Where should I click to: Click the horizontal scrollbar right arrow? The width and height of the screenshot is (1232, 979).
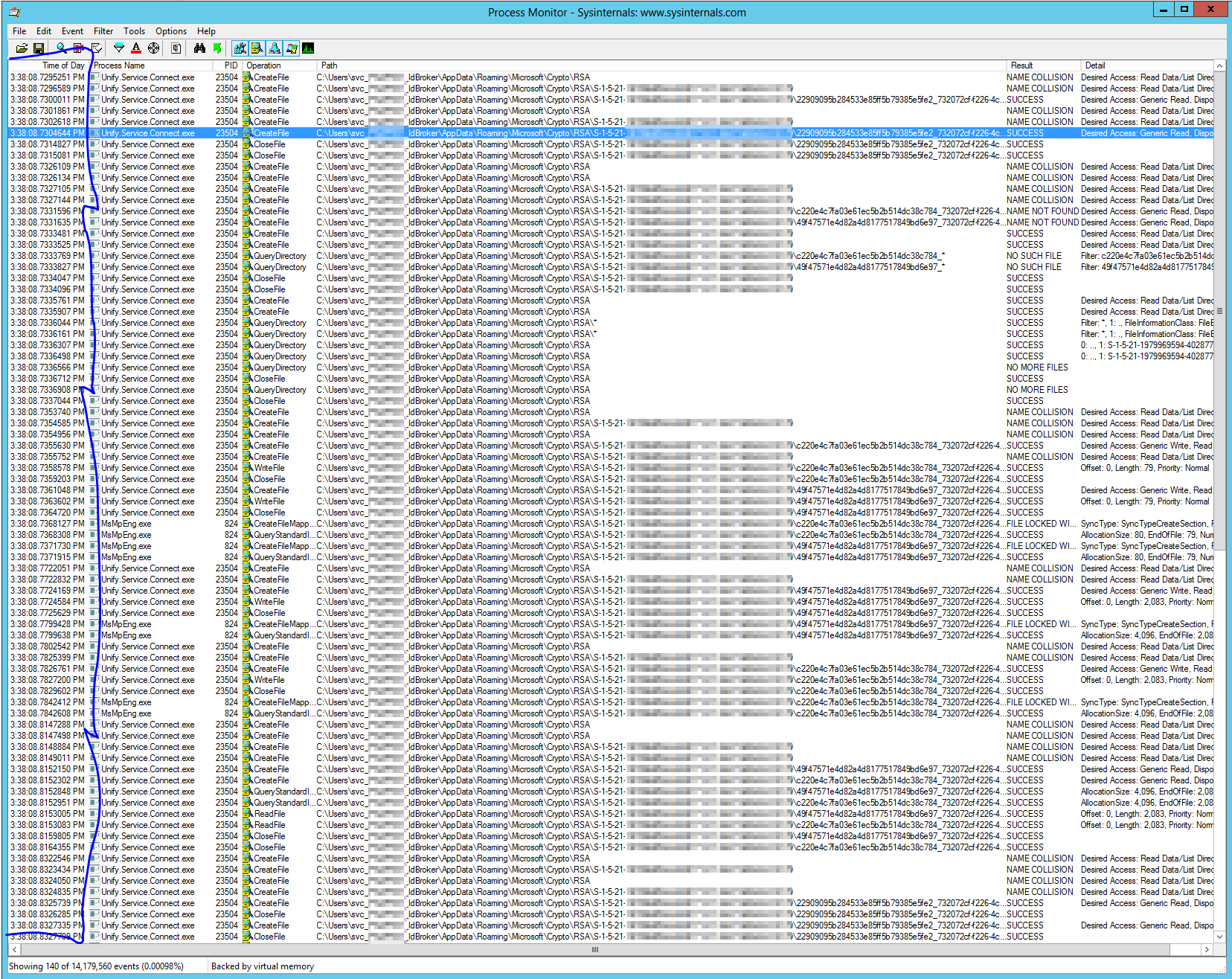click(x=1207, y=949)
